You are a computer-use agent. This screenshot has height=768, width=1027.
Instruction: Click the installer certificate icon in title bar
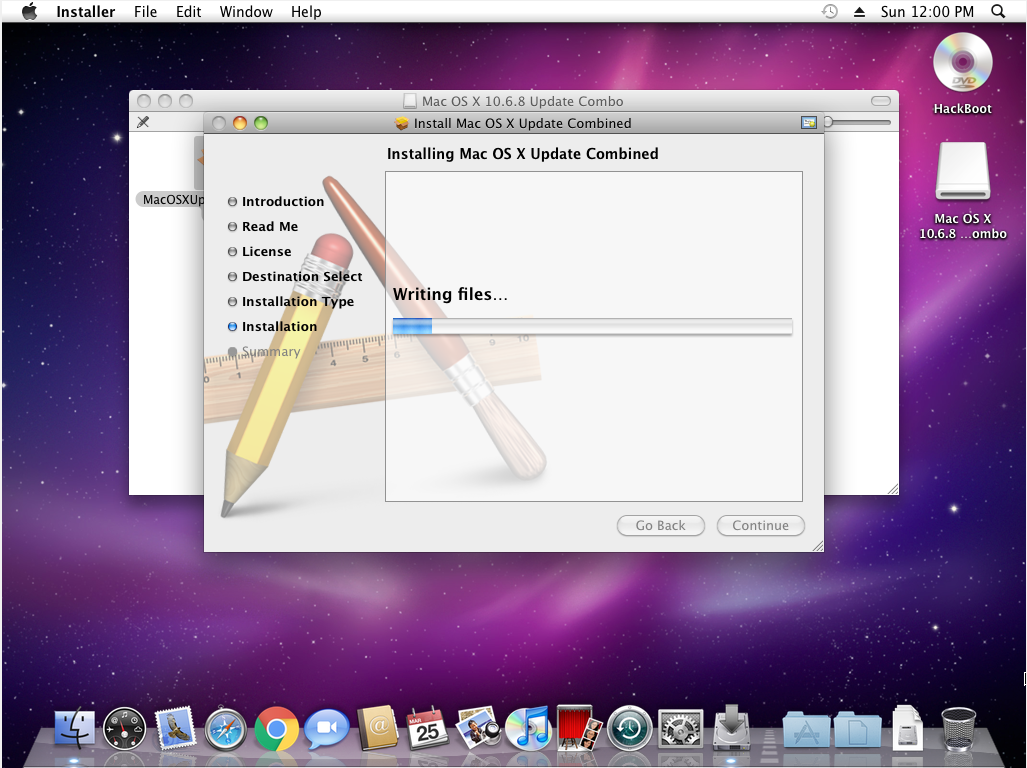809,122
